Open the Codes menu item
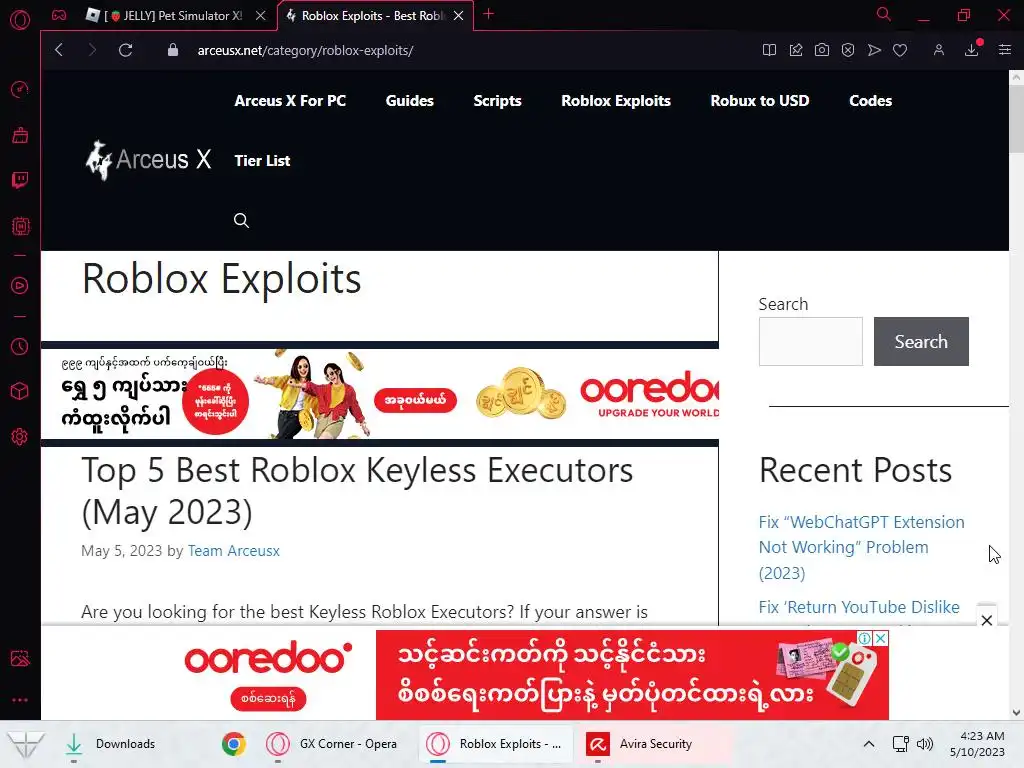This screenshot has width=1024, height=768. coord(871,101)
